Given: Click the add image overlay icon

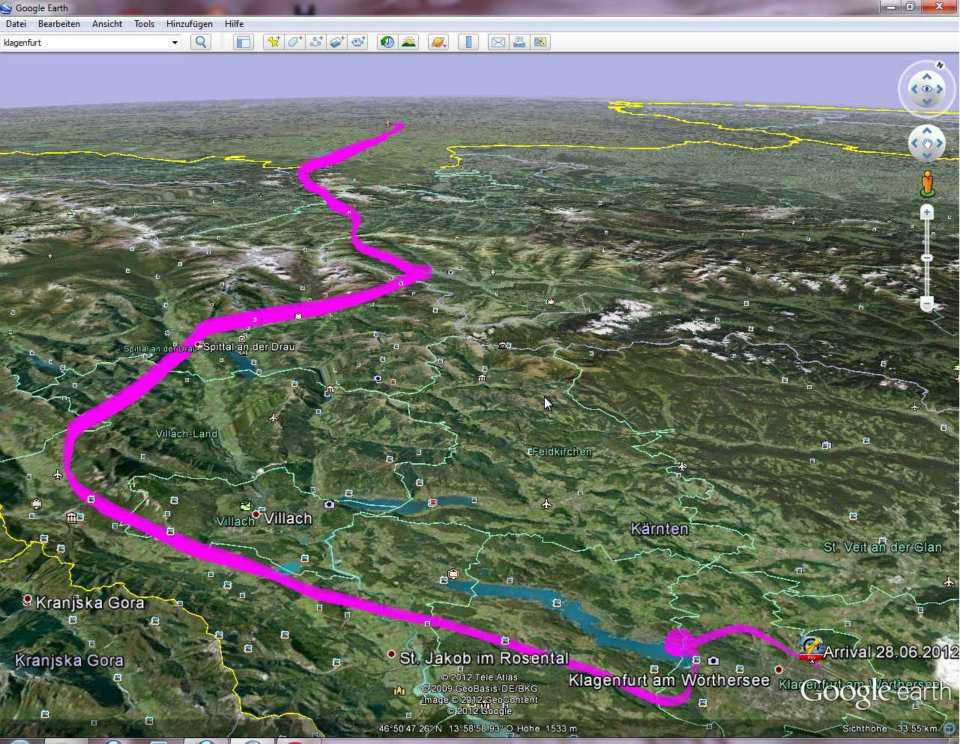Looking at the screenshot, I should click(336, 42).
